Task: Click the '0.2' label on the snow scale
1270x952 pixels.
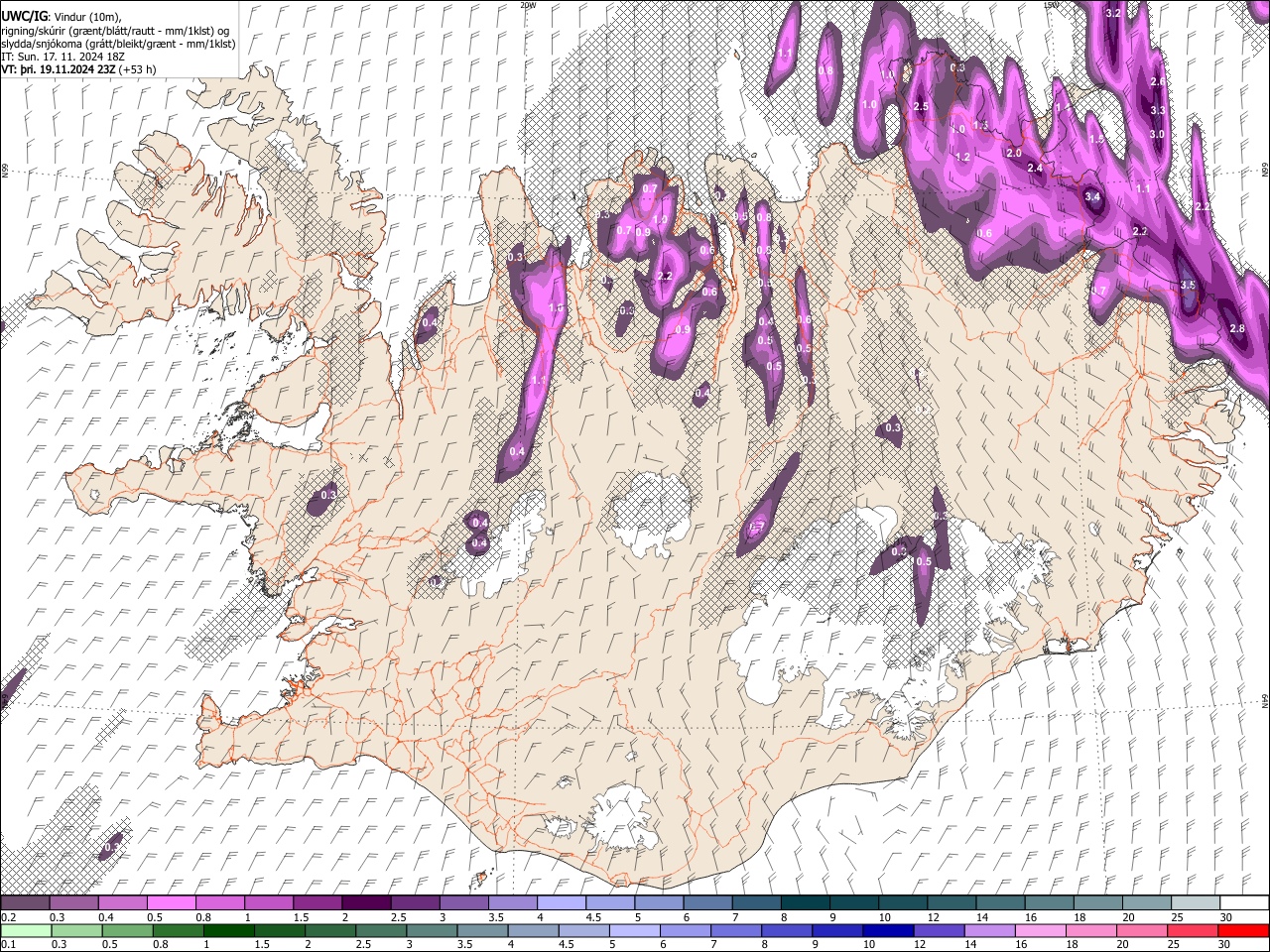Action: click(x=9, y=917)
